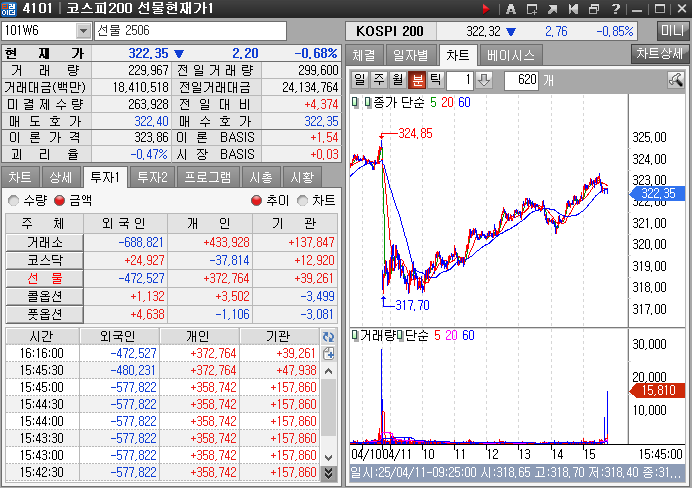Click the volume marker icon left of 거래량

355,335
